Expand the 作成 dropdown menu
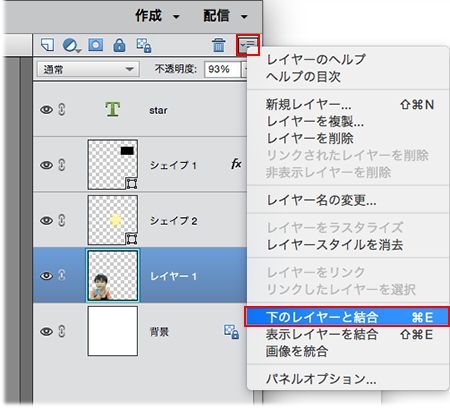Viewport: 450px width, 408px height. (x=157, y=16)
